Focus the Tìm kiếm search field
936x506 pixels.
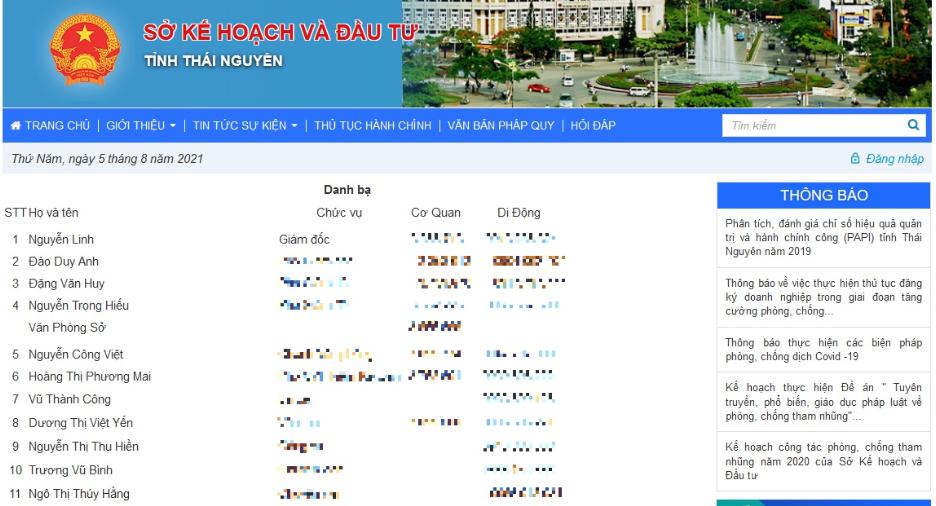[x=813, y=126]
